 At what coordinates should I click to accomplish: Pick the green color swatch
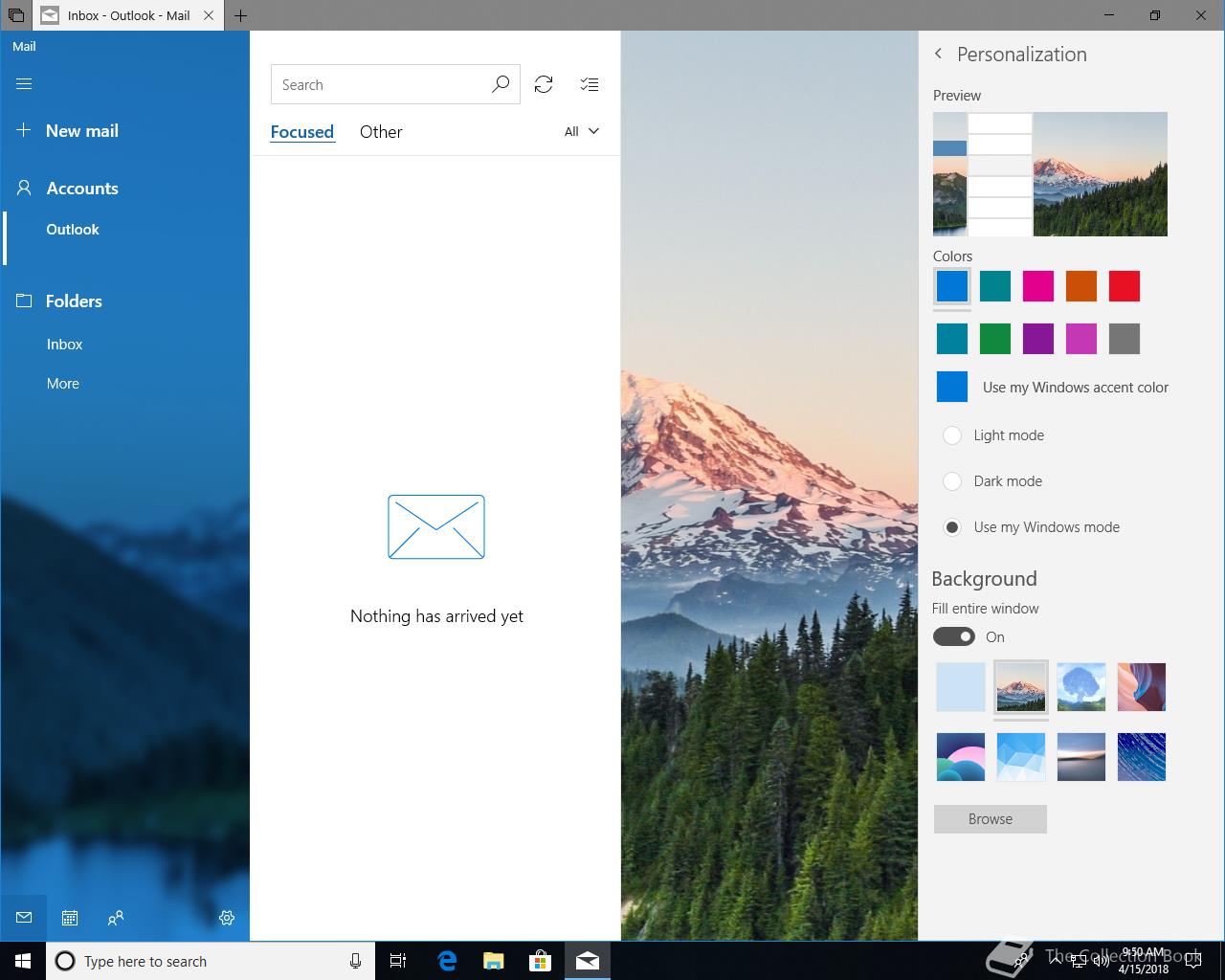coord(995,339)
